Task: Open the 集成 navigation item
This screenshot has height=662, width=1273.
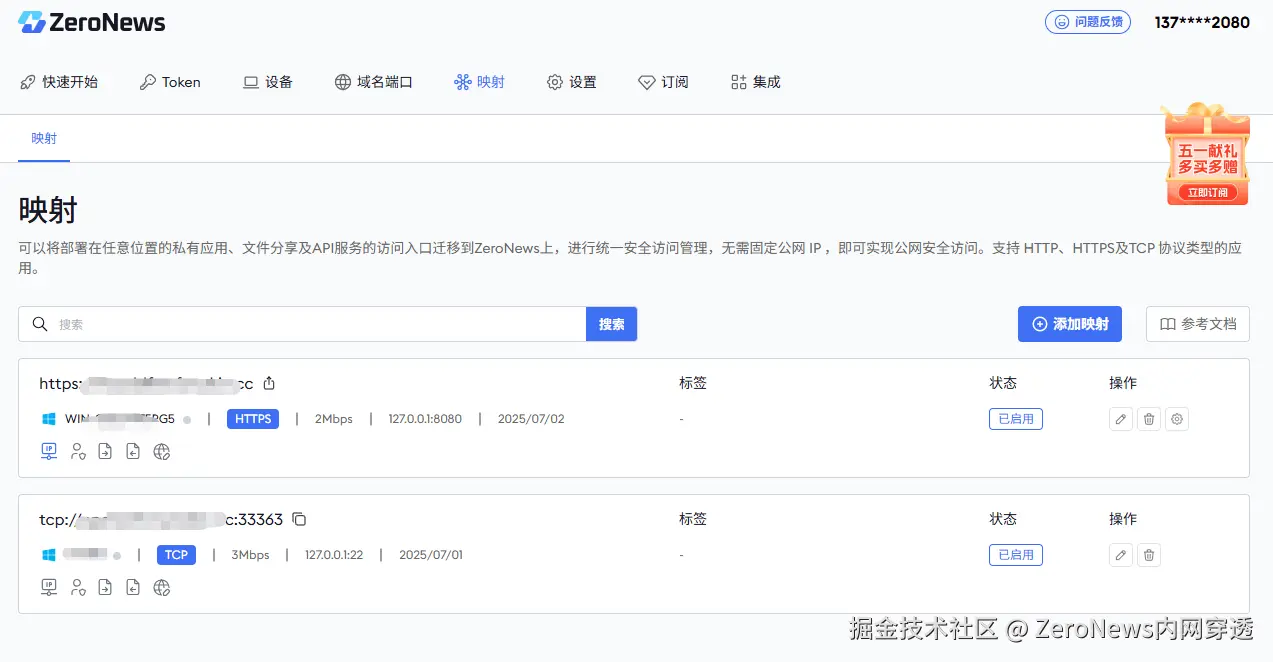Action: [755, 82]
